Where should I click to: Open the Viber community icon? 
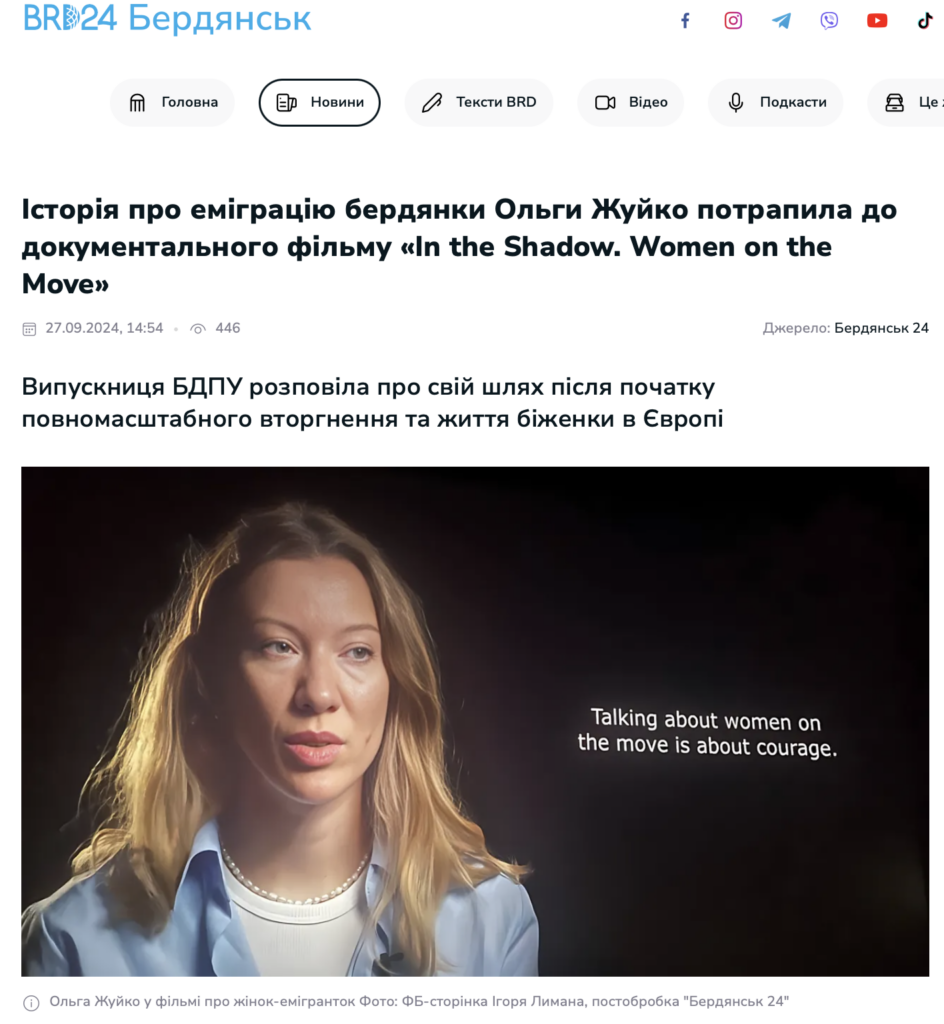click(x=829, y=21)
